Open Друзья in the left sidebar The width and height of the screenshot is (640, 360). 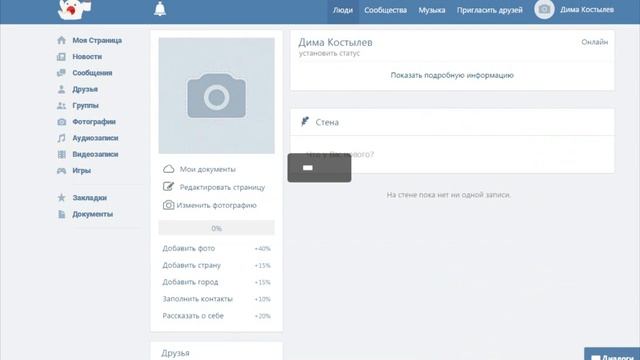85,89
